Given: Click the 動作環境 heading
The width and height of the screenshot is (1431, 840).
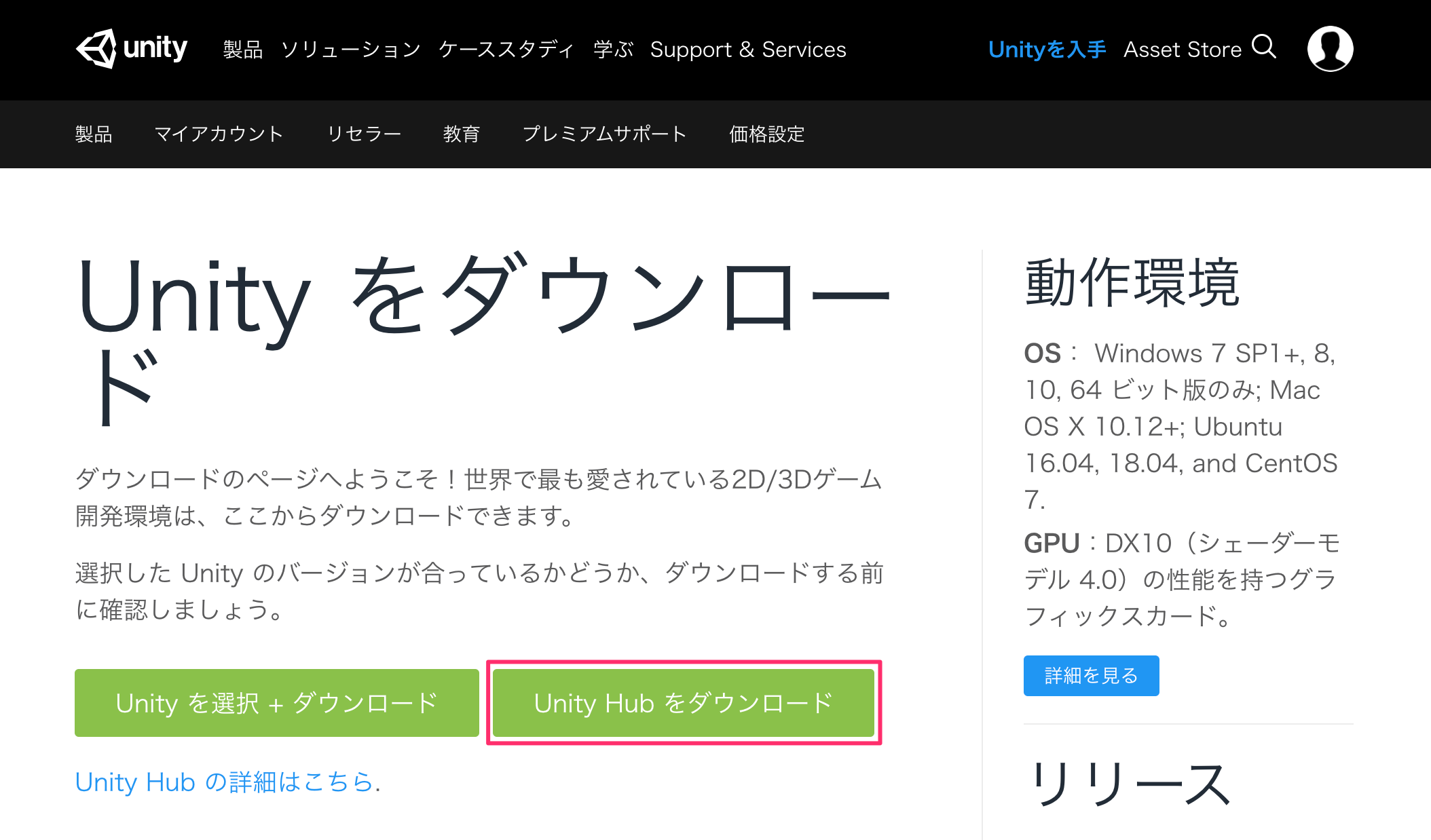Looking at the screenshot, I should pos(1132,283).
